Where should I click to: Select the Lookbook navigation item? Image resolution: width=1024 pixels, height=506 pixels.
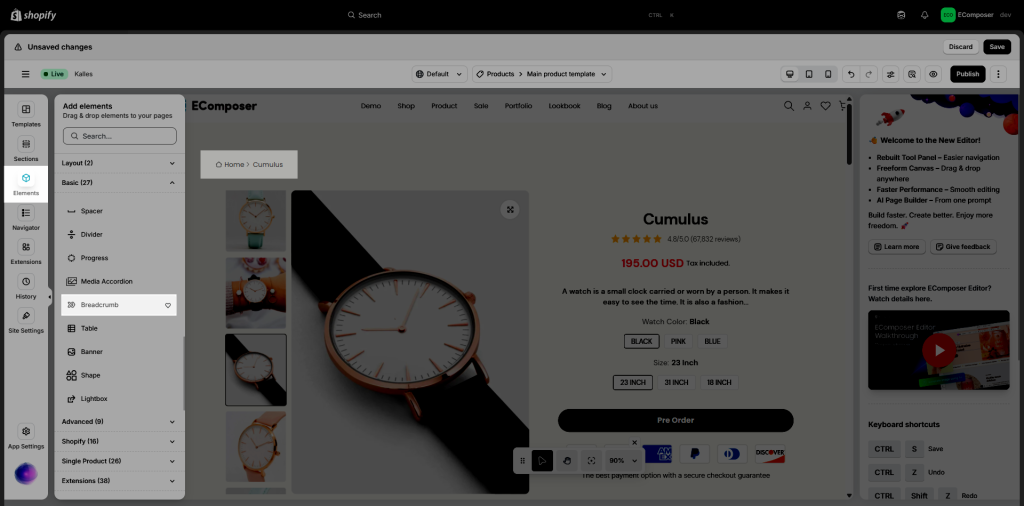564,106
